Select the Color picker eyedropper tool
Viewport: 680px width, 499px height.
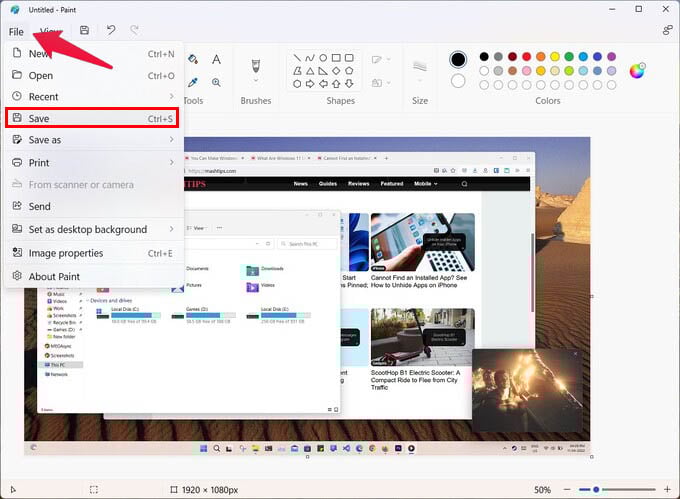pyautogui.click(x=193, y=82)
